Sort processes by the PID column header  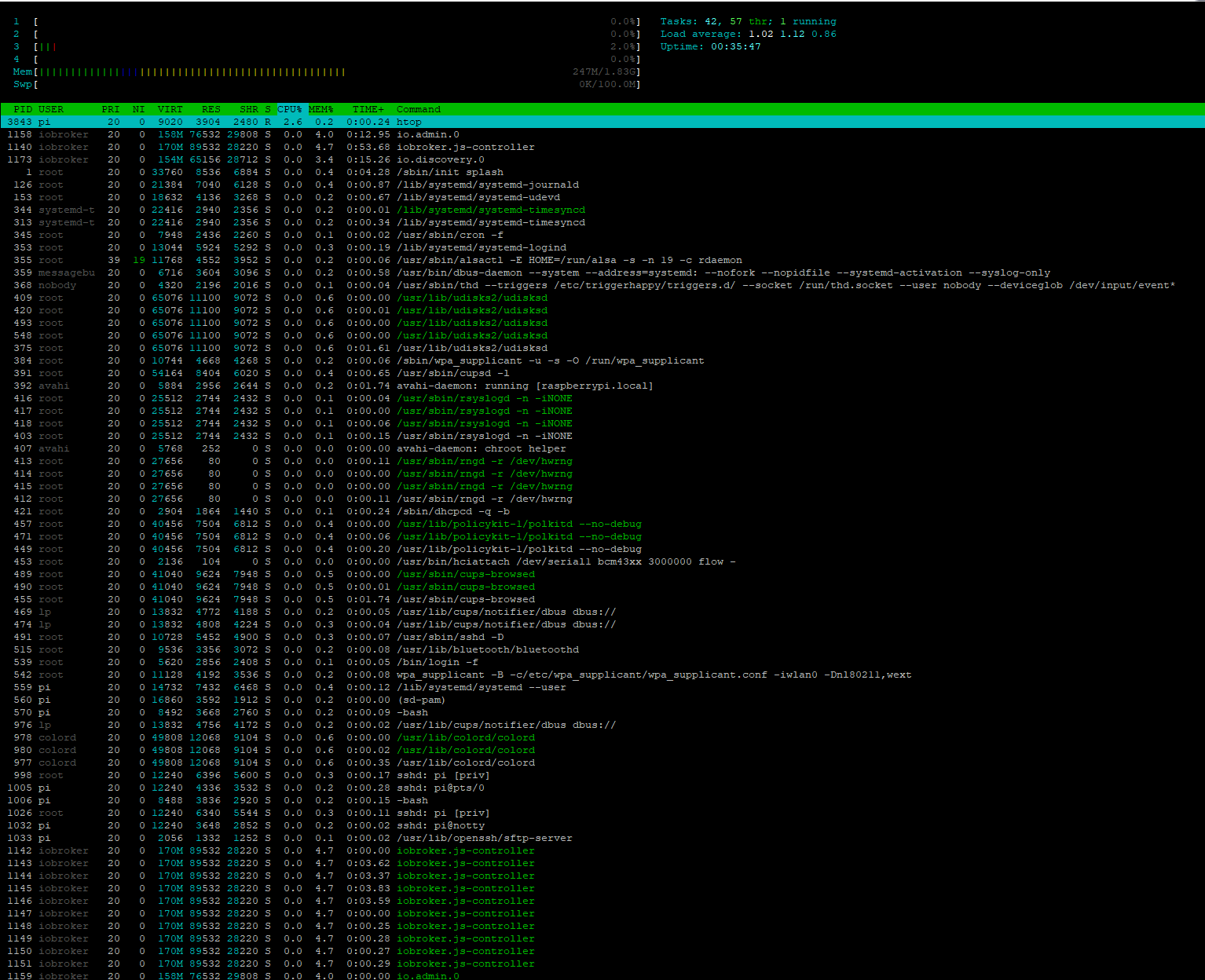point(23,109)
